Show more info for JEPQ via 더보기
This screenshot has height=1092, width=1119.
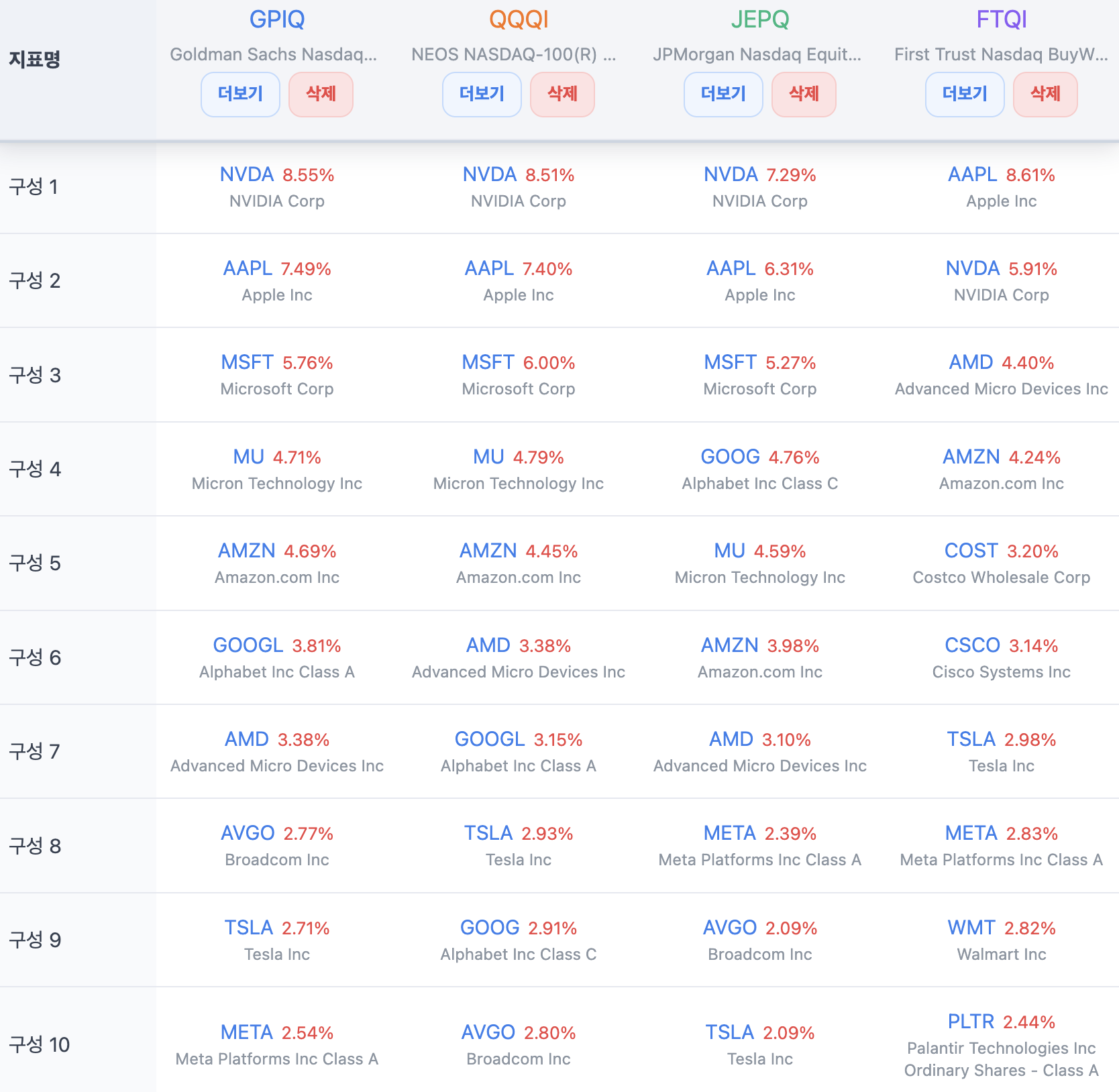click(723, 94)
